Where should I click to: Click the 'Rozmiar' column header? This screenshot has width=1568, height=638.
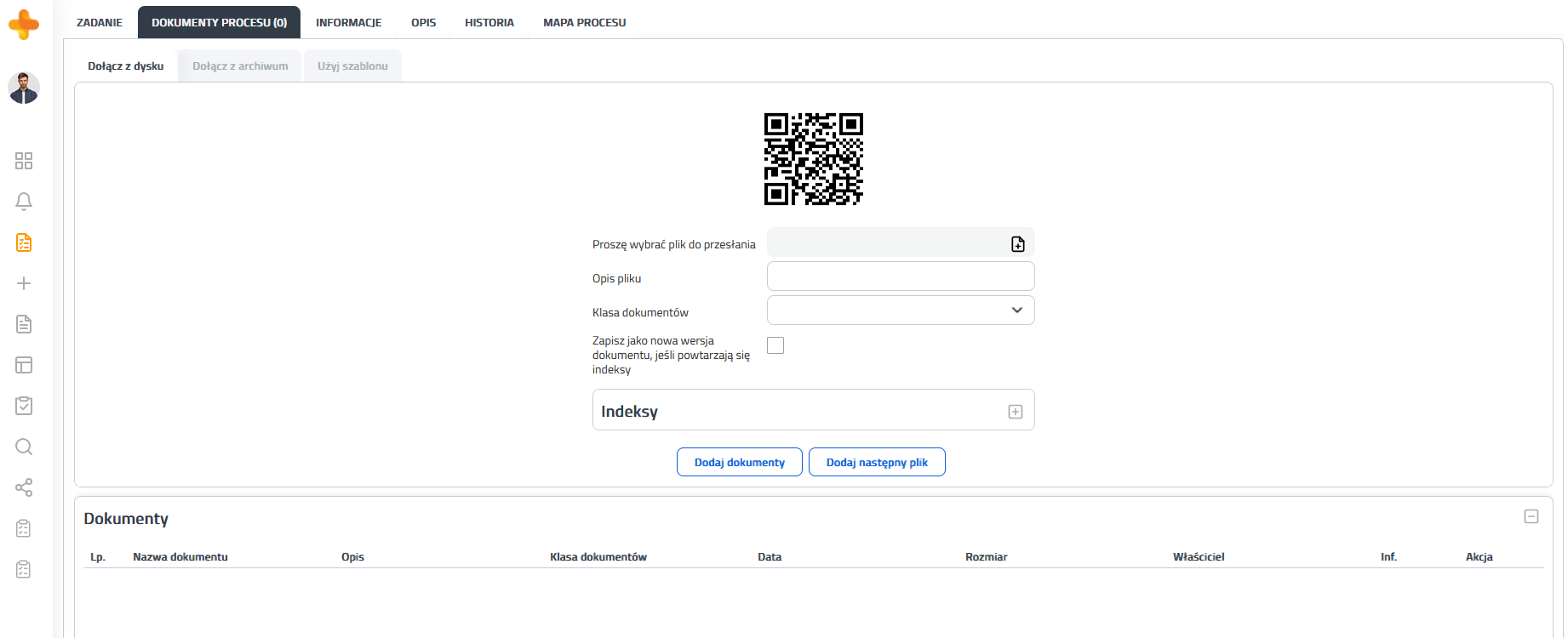click(x=987, y=557)
